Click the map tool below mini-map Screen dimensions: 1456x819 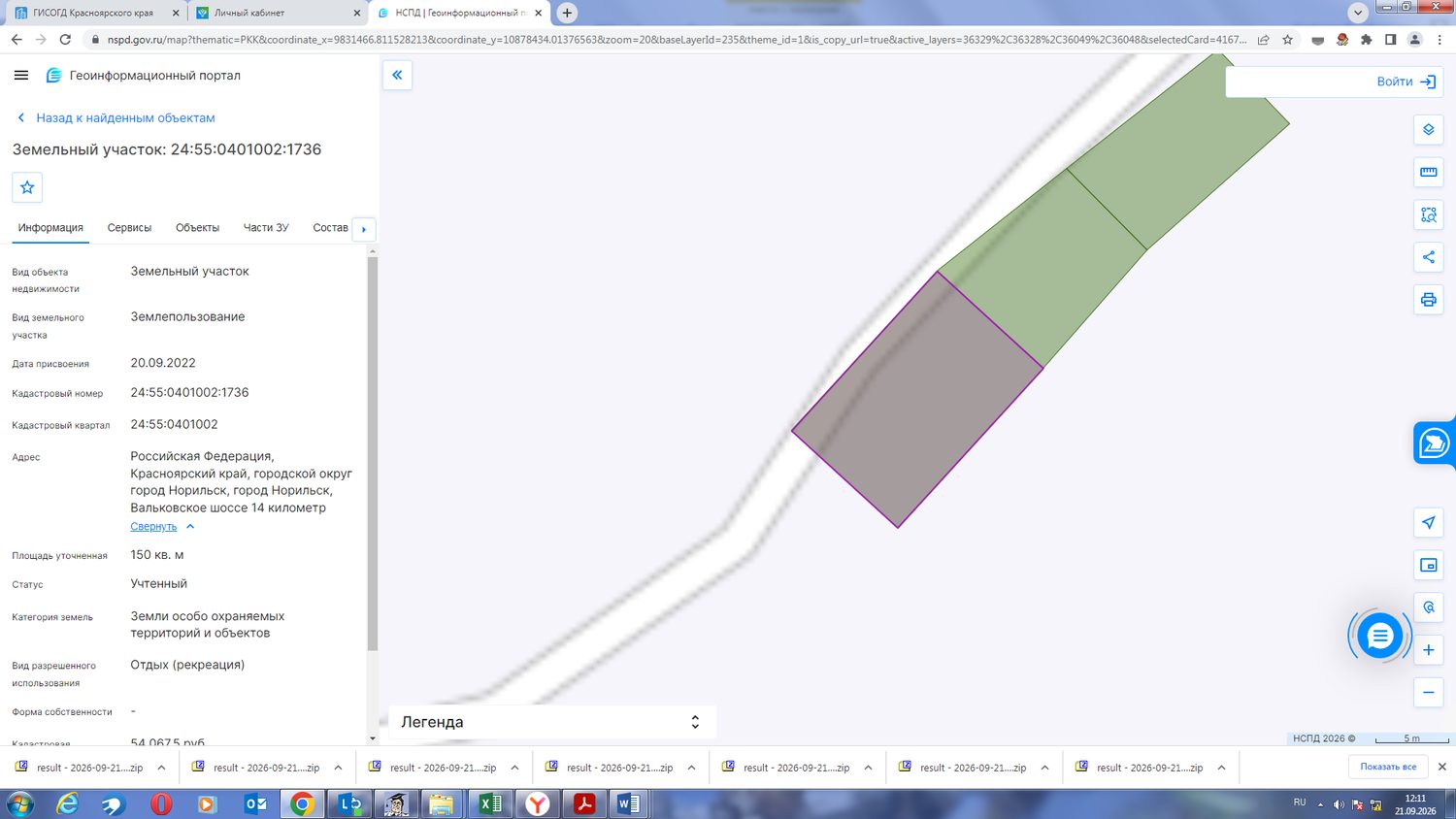(1429, 607)
